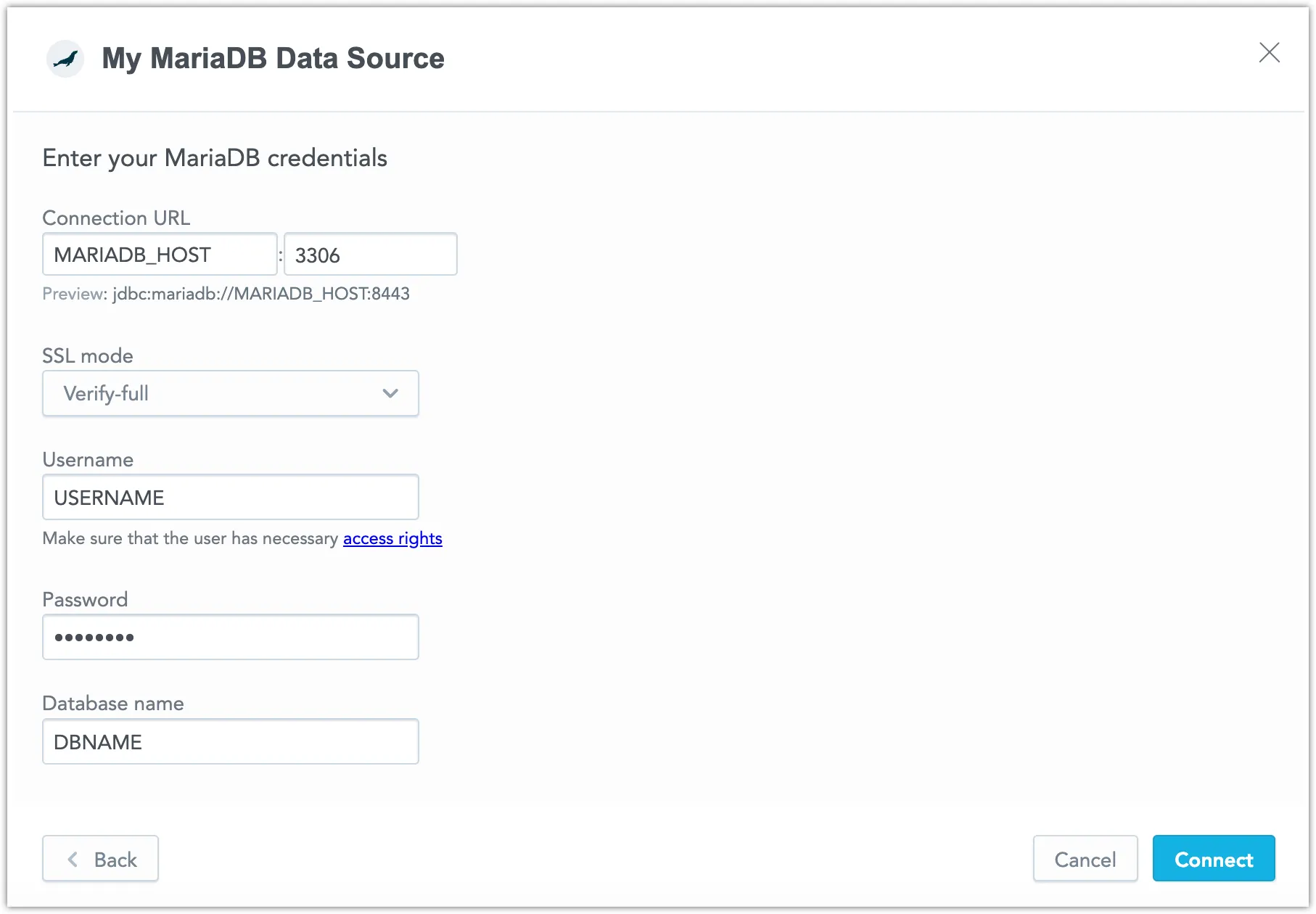Screen dimensions: 1316x914
Task: Select the Username field label
Action: click(x=88, y=459)
